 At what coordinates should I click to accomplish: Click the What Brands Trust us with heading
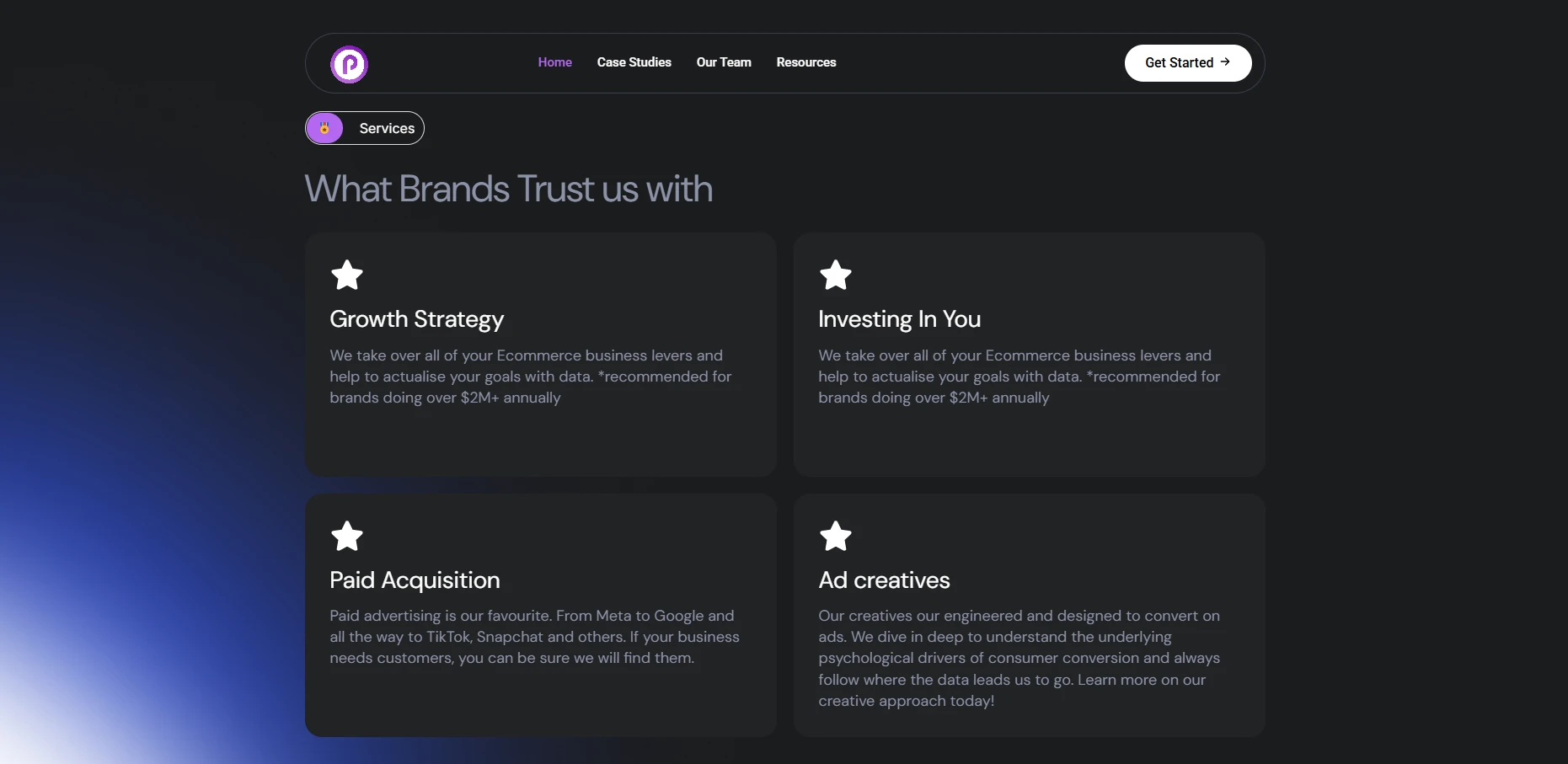tap(508, 189)
